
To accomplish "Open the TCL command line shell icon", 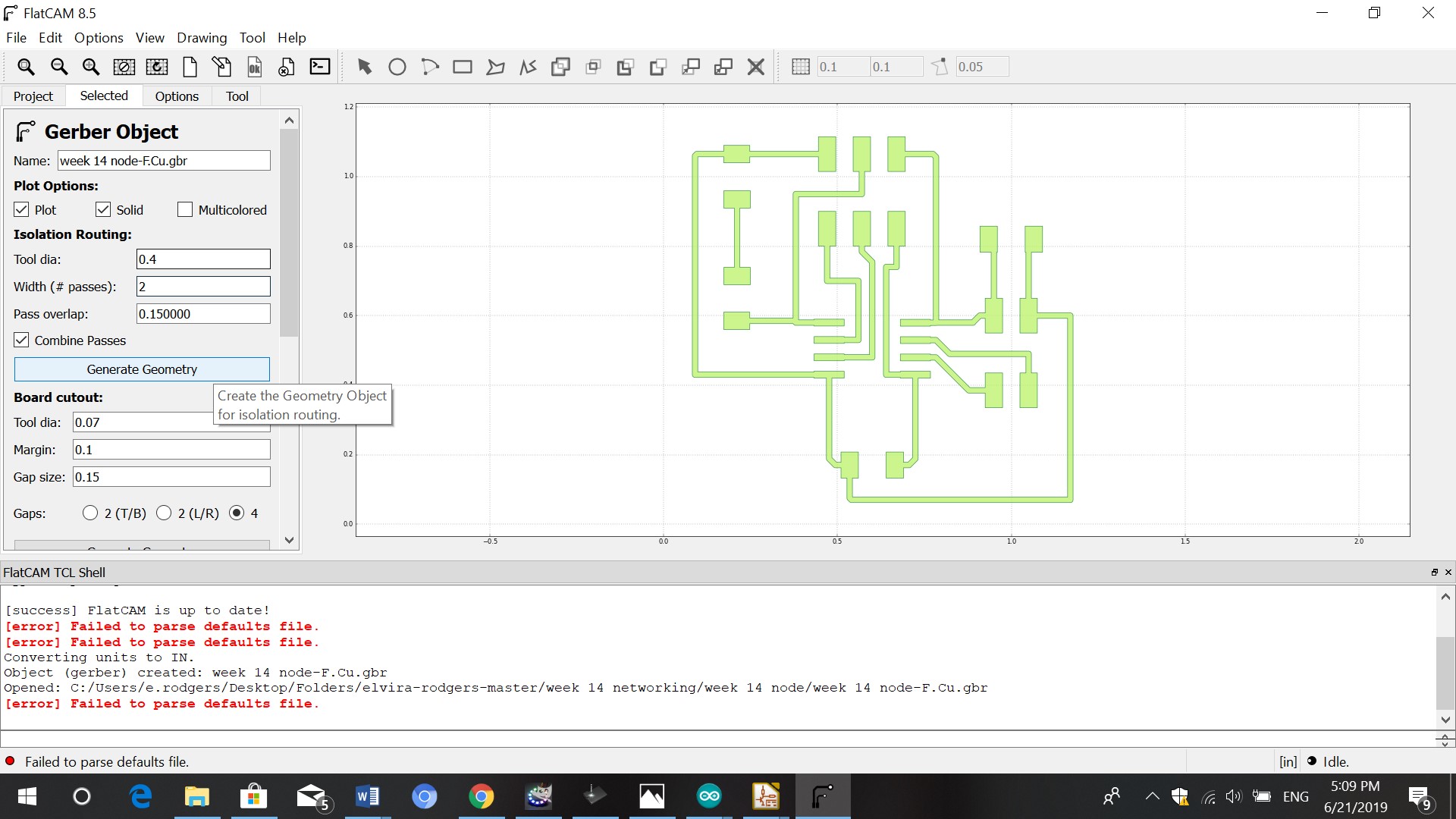I will pos(320,67).
